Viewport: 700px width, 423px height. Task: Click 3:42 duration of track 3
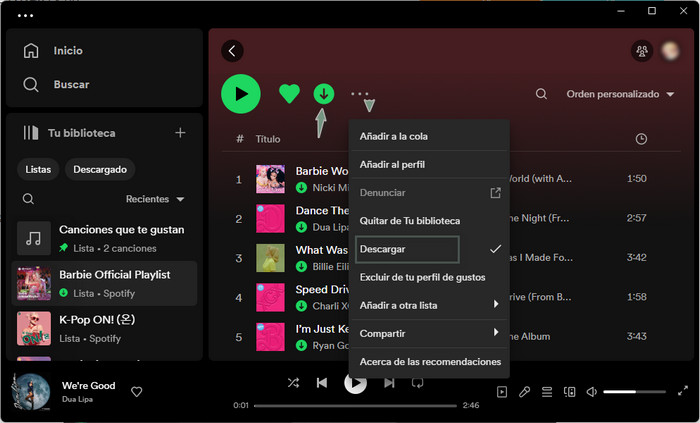637,257
